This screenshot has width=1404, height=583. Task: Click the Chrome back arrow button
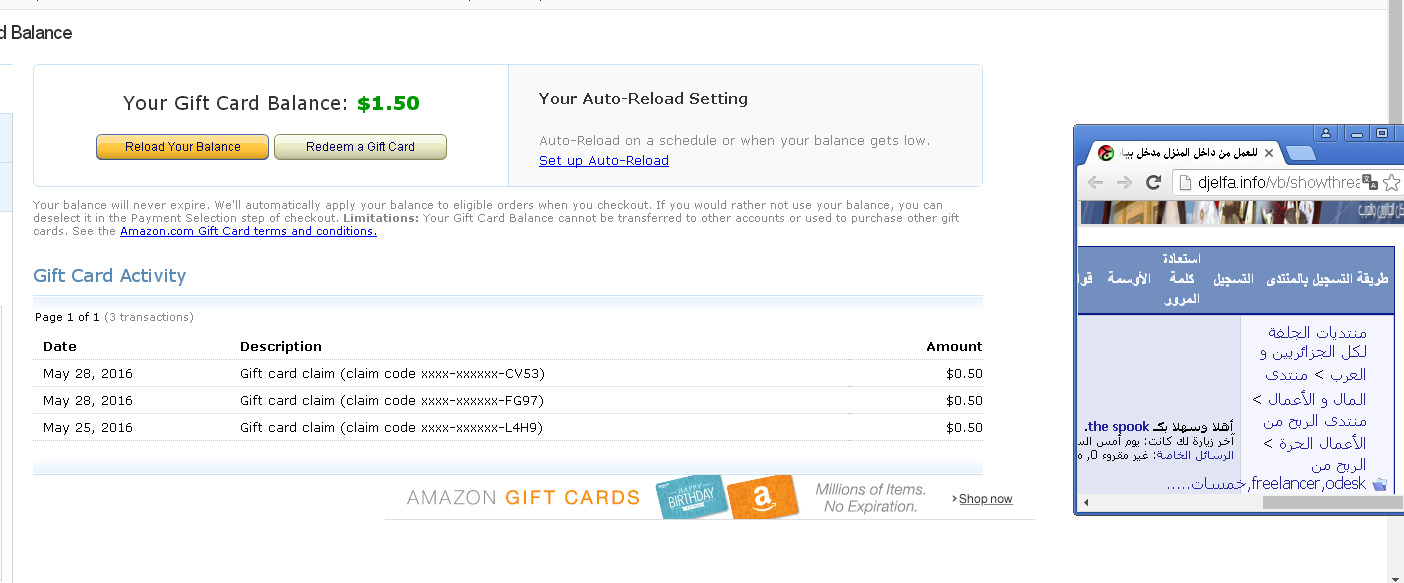tap(1095, 182)
